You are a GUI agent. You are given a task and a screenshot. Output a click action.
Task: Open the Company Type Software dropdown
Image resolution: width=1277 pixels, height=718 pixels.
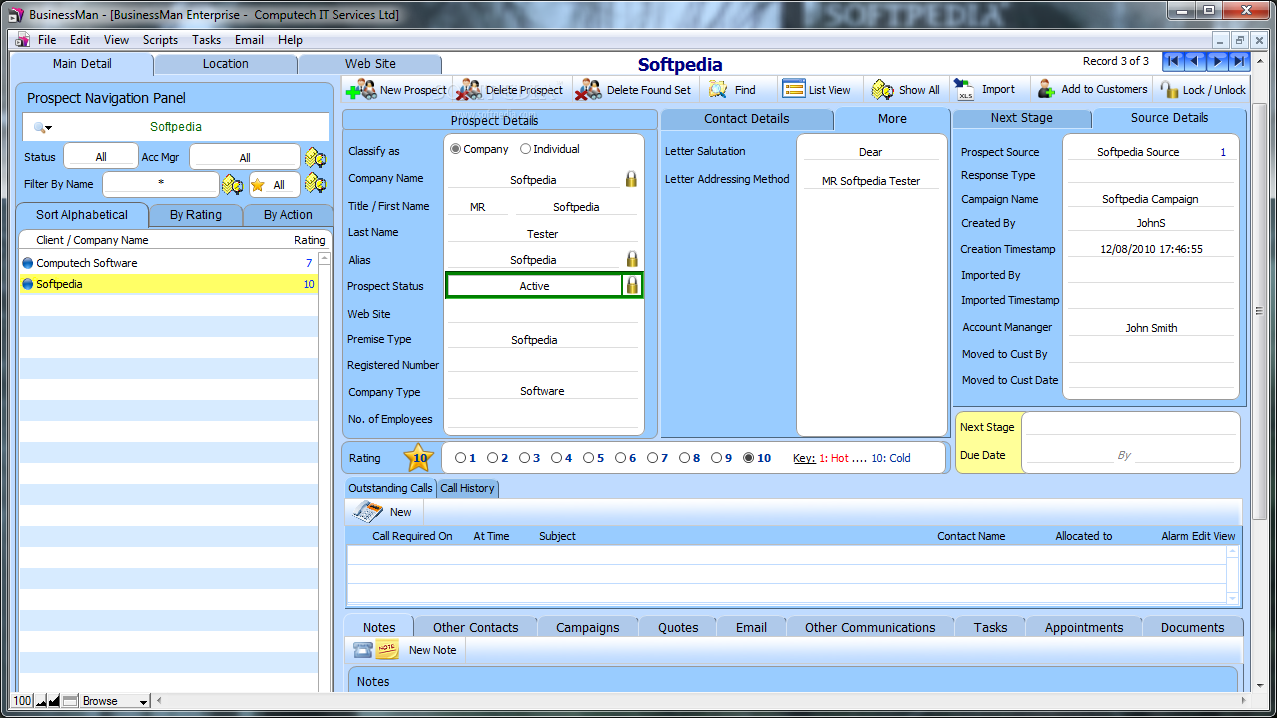[x=542, y=391]
